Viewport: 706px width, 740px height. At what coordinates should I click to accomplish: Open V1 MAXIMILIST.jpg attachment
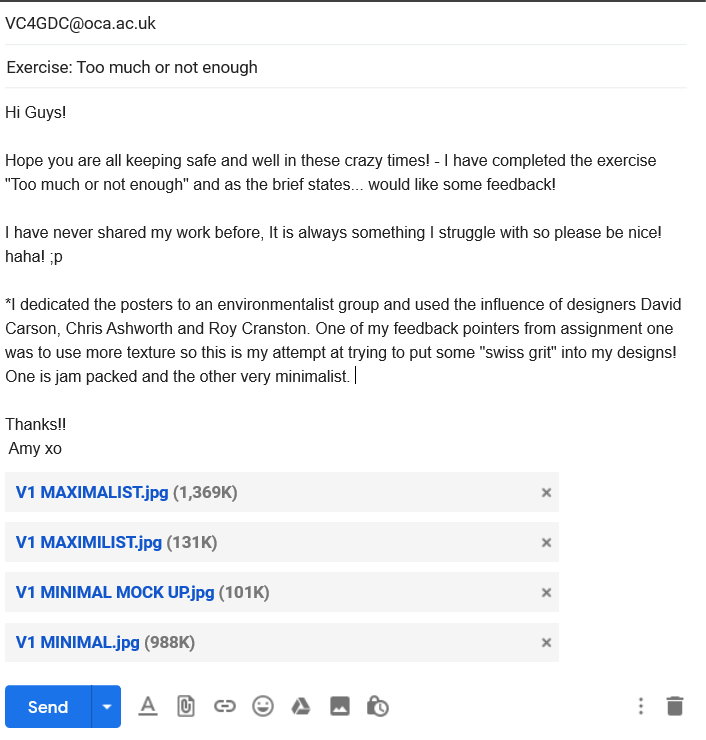pyautogui.click(x=89, y=542)
